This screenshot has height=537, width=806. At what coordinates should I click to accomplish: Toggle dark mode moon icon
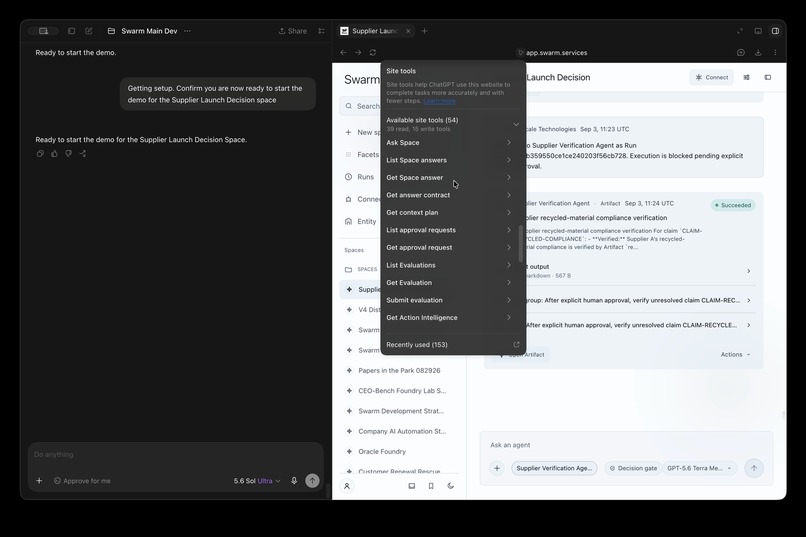tap(451, 486)
